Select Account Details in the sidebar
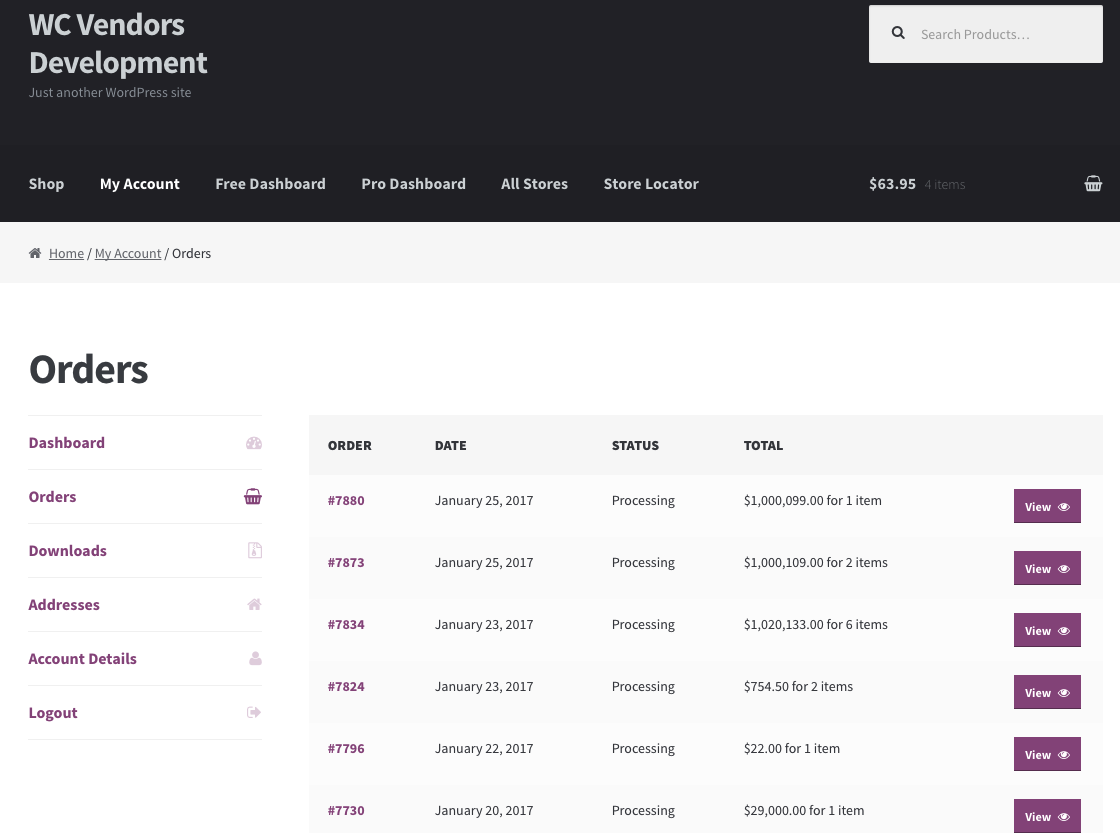The image size is (1120, 833). click(x=83, y=659)
